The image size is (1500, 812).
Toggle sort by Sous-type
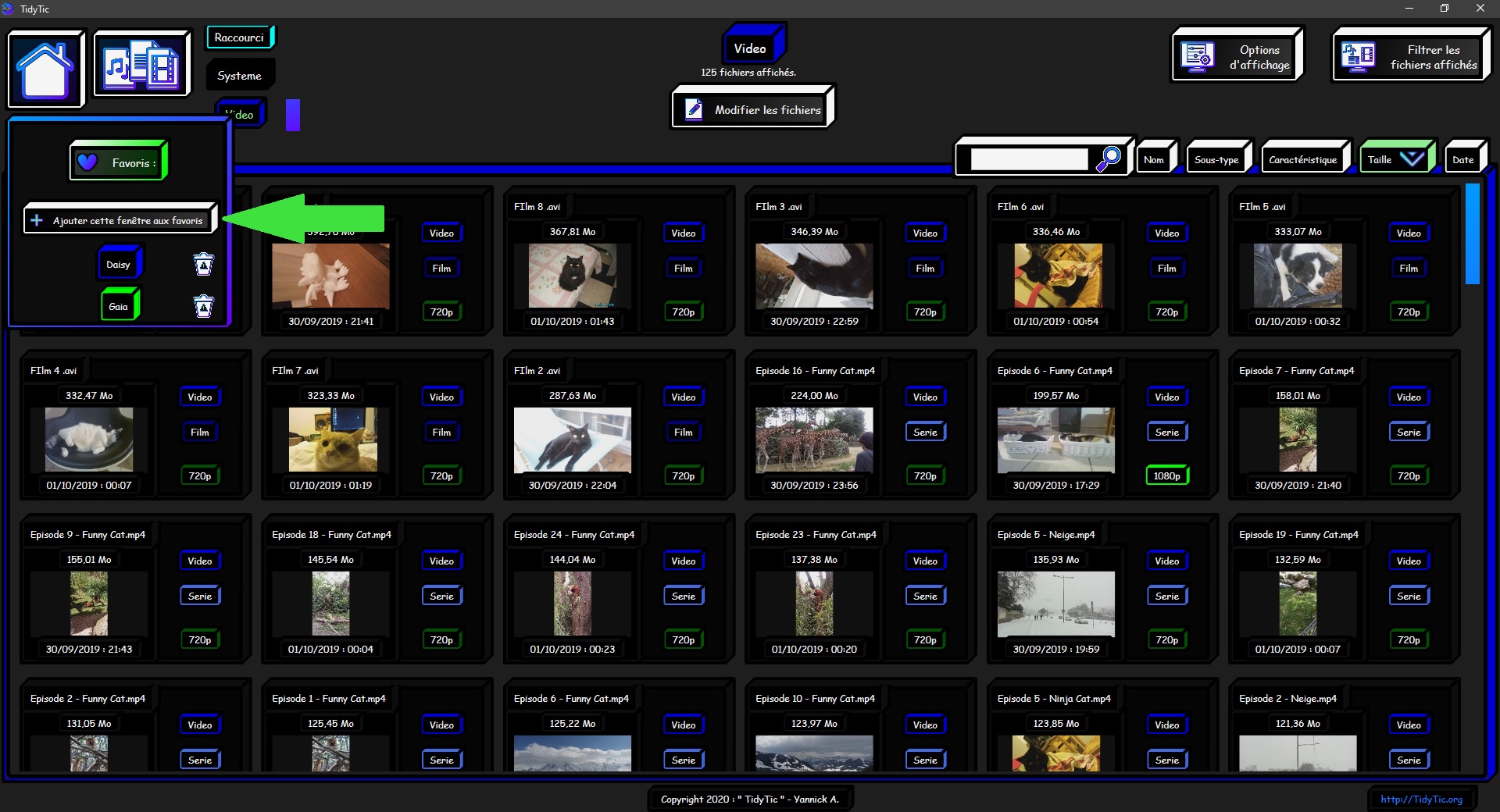1216,160
